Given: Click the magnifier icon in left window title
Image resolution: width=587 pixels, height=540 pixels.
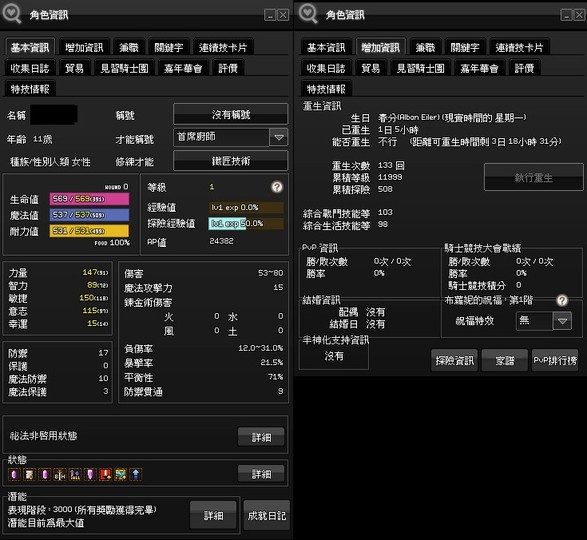Looking at the screenshot, I should tap(12, 13).
